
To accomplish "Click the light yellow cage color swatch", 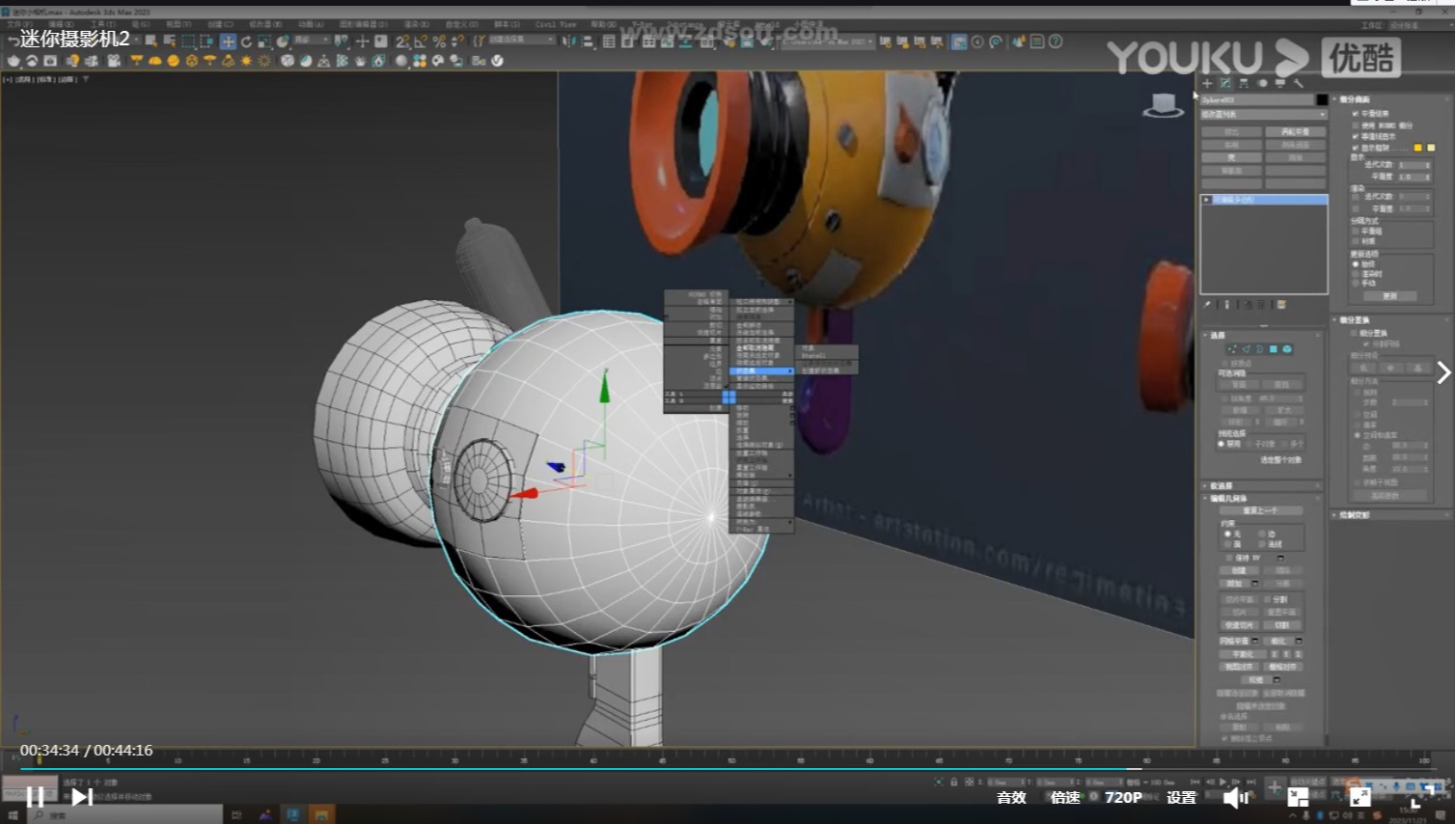I will 1431,148.
